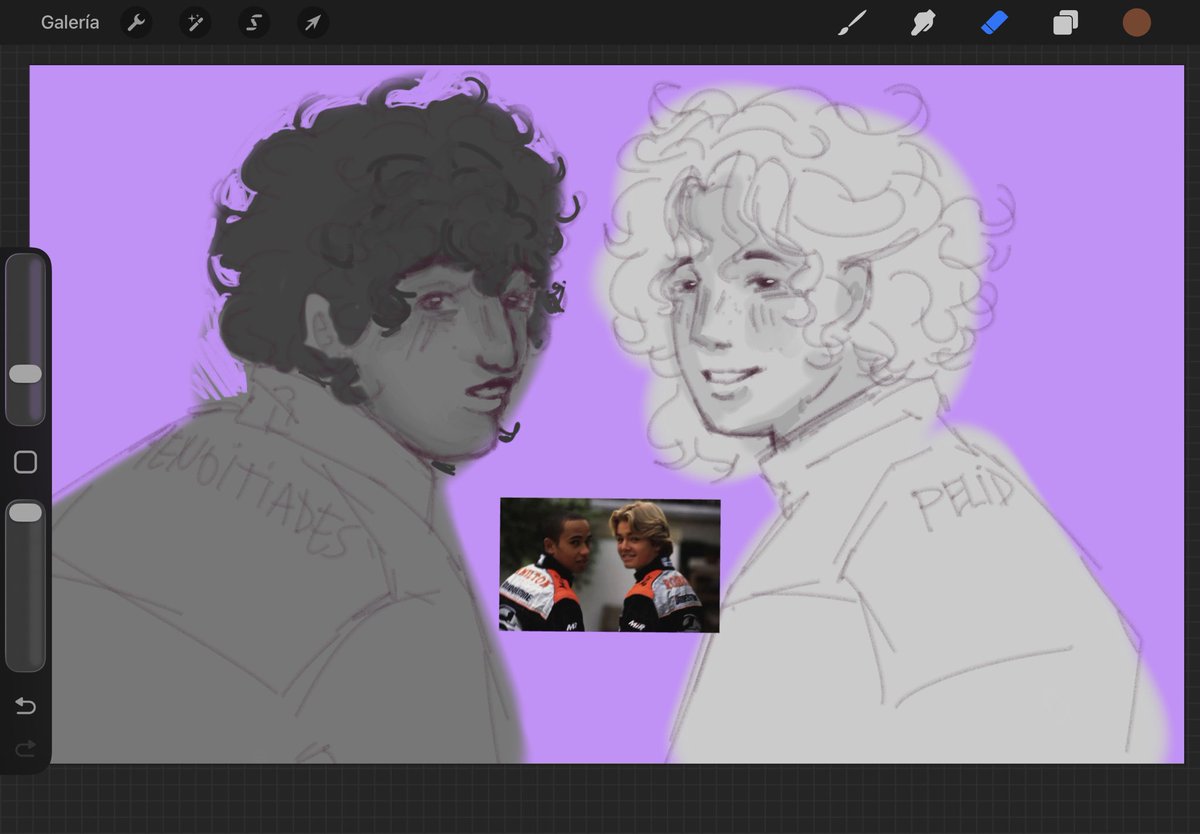This screenshot has width=1200, height=834.
Task: Open the brown active color swatch
Action: [x=1136, y=22]
